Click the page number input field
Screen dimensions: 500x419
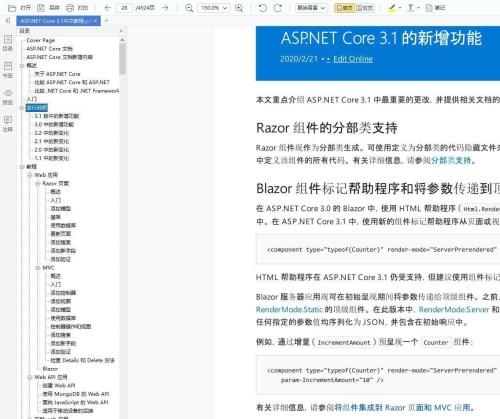[124, 8]
